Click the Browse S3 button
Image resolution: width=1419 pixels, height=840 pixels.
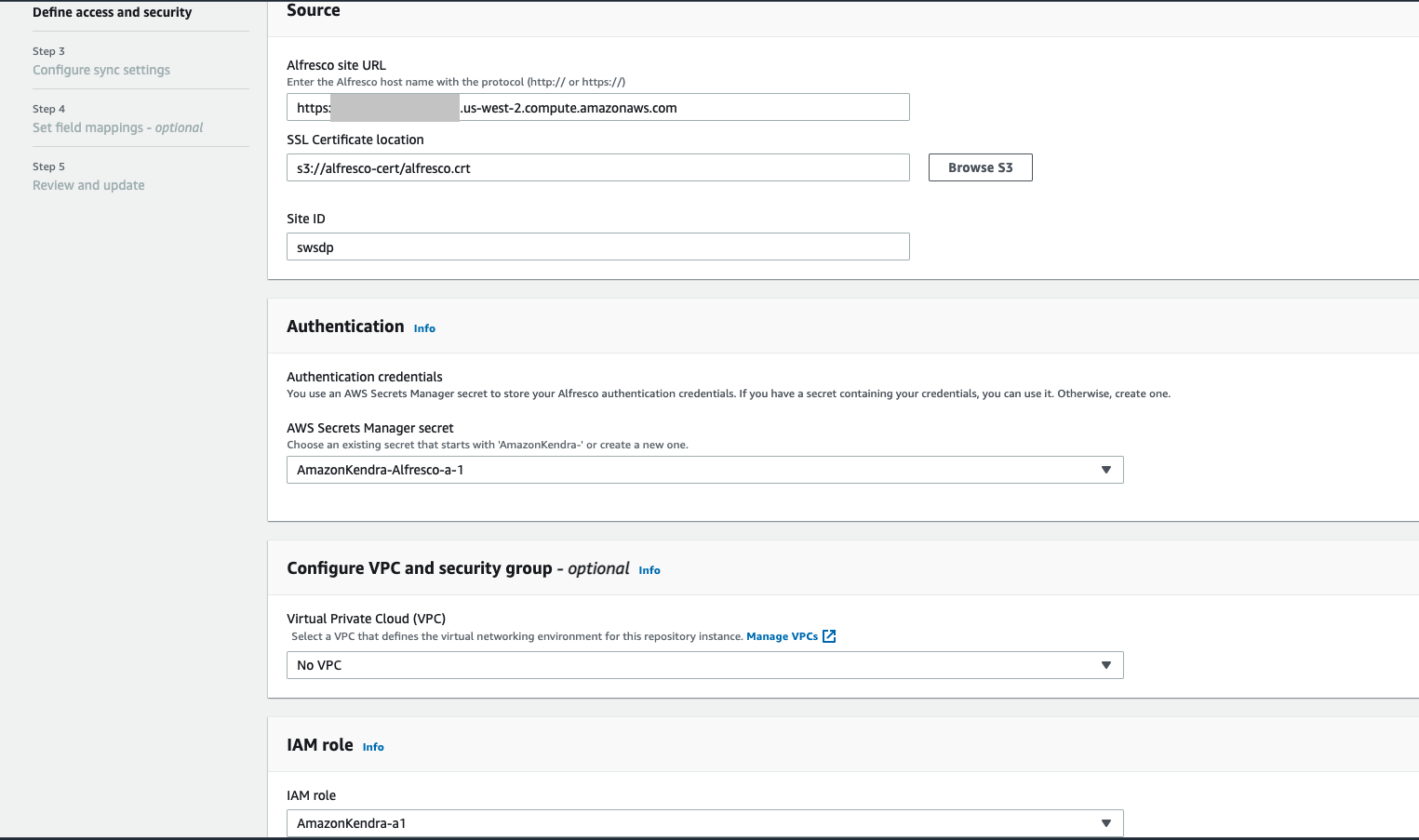980,167
